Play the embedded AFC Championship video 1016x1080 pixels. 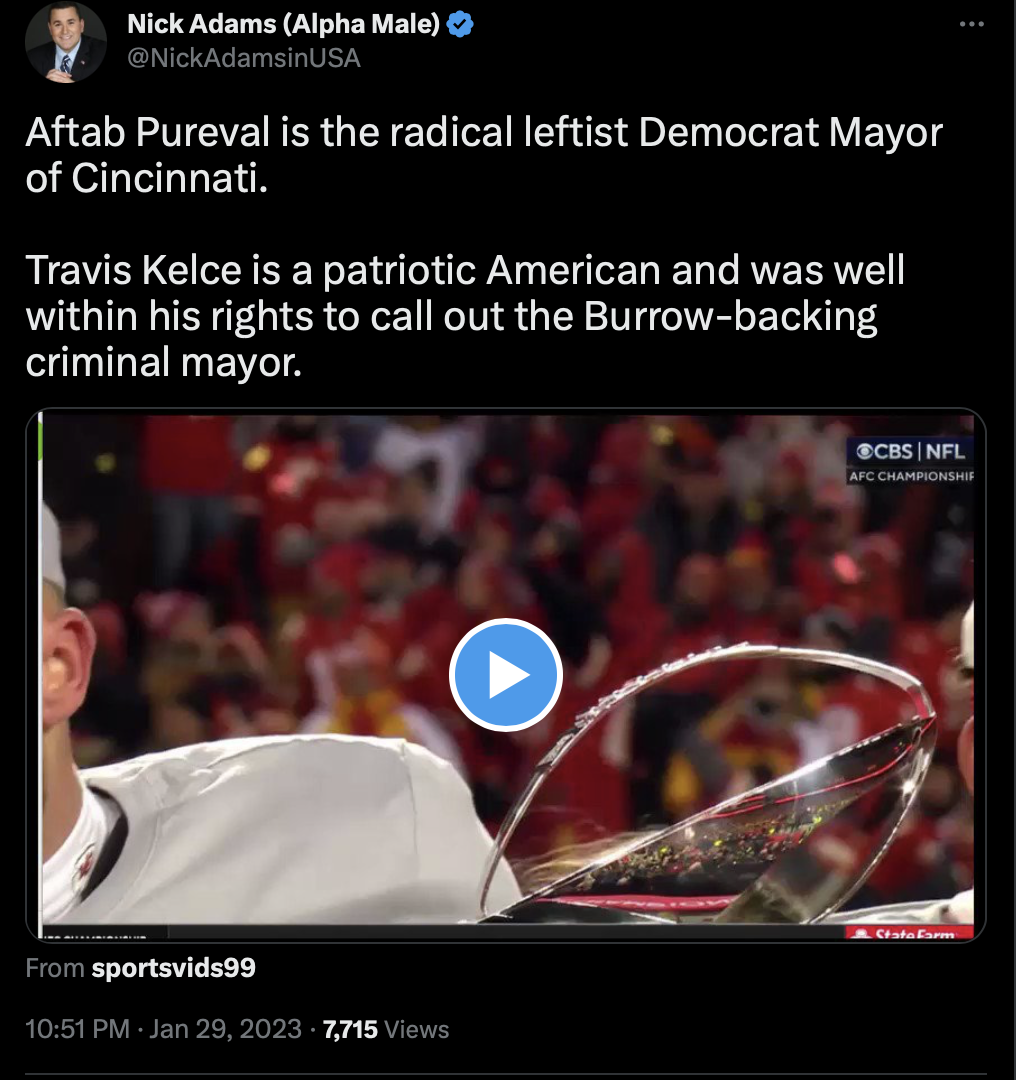pyautogui.click(x=506, y=674)
